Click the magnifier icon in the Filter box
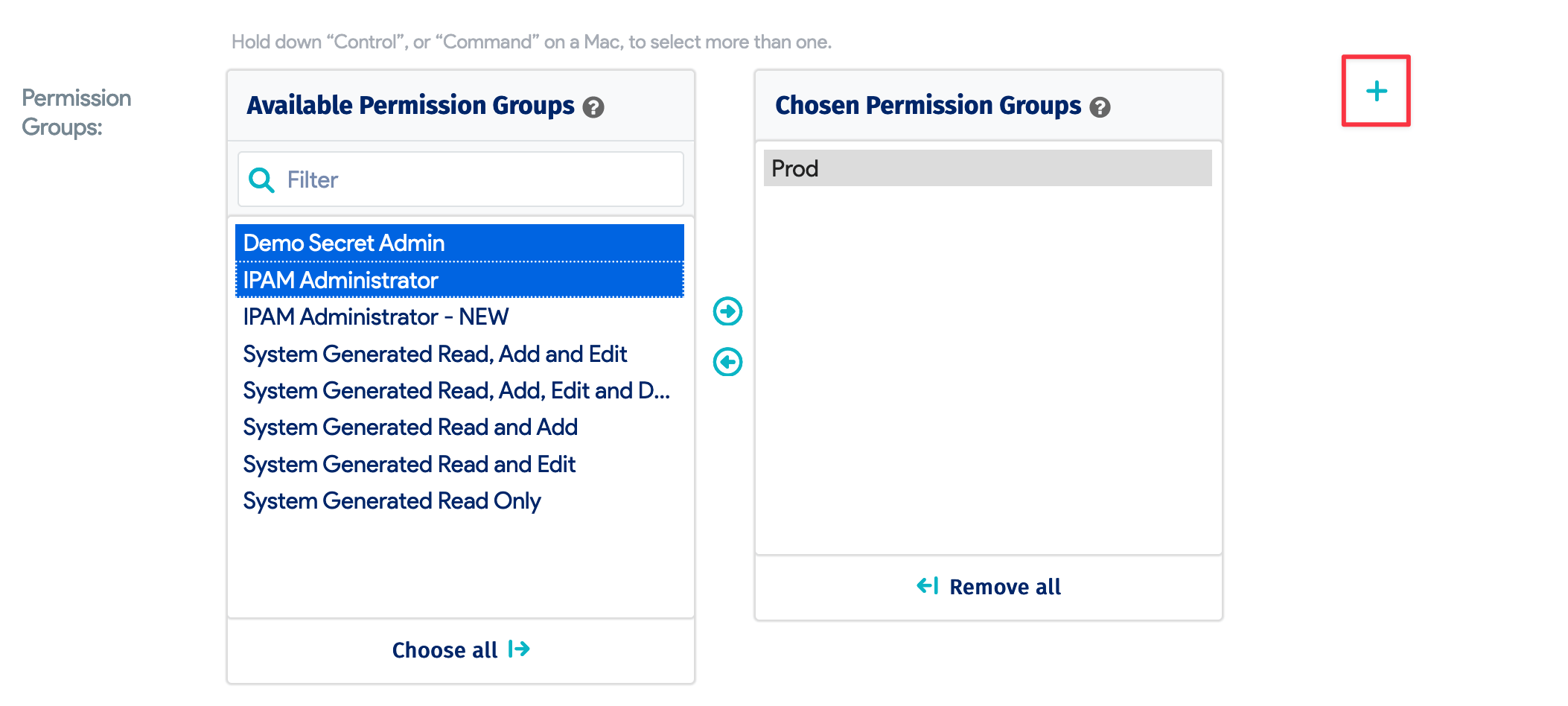The height and width of the screenshot is (706, 1568). (x=261, y=179)
